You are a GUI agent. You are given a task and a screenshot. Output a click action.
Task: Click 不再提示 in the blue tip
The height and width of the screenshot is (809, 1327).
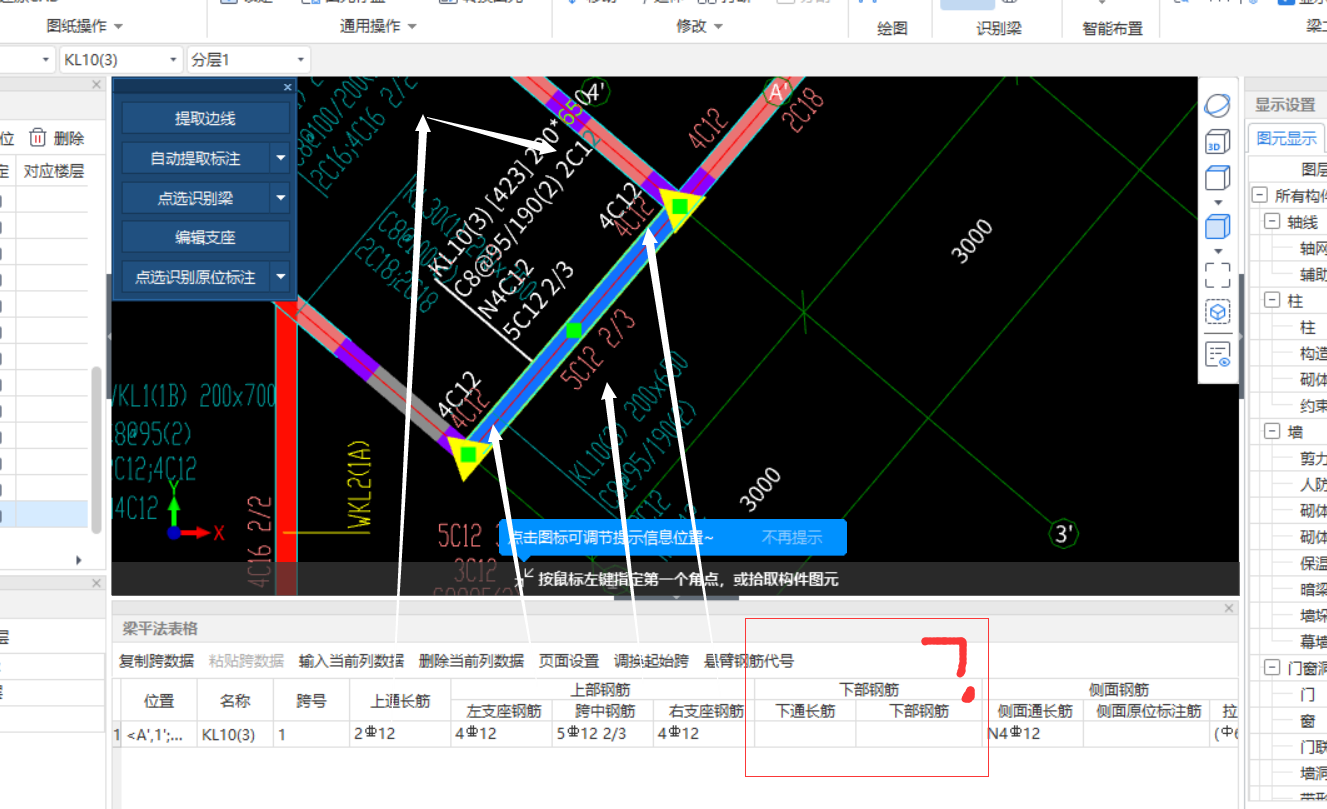(792, 537)
